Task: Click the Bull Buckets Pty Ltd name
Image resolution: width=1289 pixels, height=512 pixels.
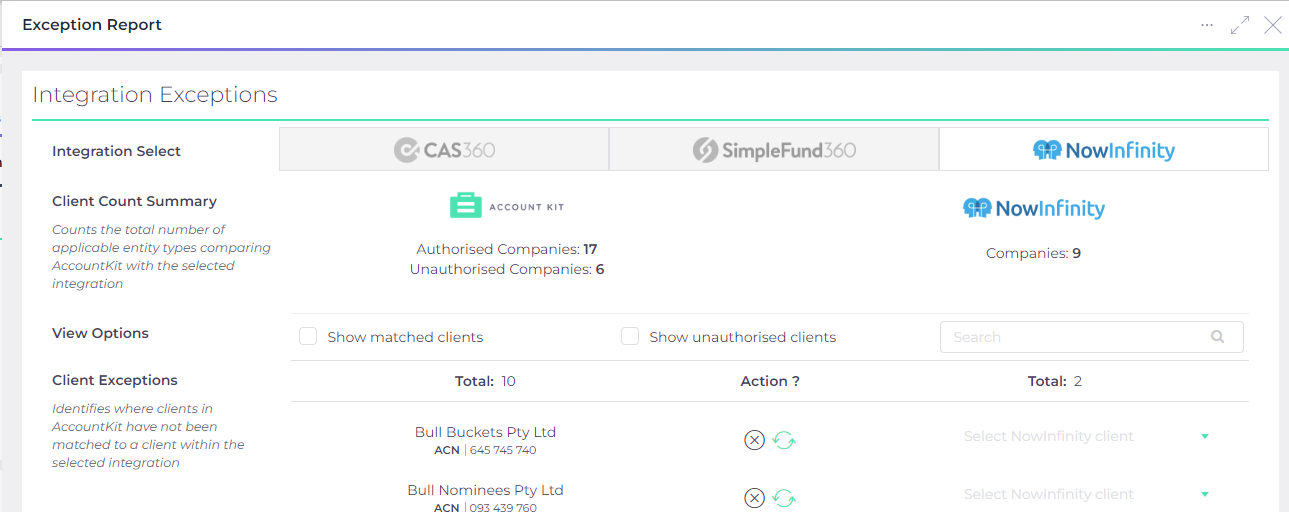Action: pos(485,432)
